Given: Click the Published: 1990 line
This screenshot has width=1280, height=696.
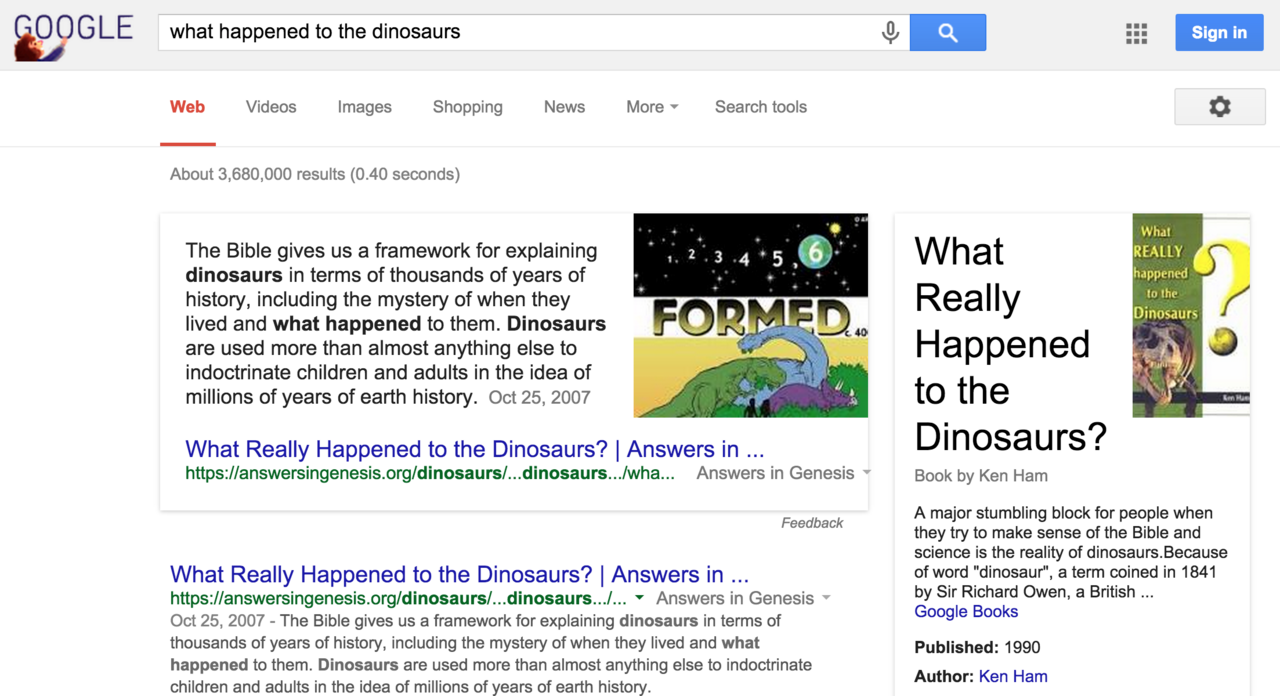Looking at the screenshot, I should click(x=977, y=647).
